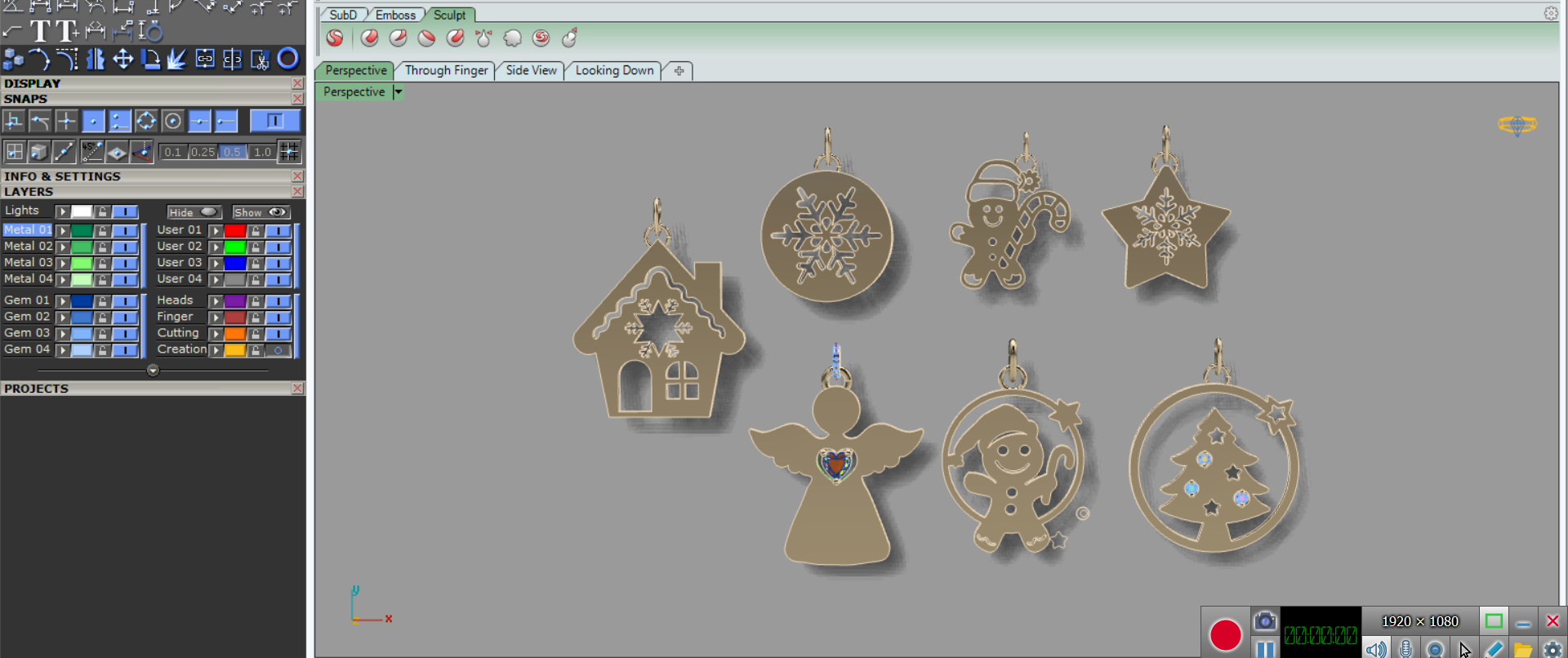Click the scissors cut tool icon
This screenshot has width=1568, height=658.
(260, 59)
